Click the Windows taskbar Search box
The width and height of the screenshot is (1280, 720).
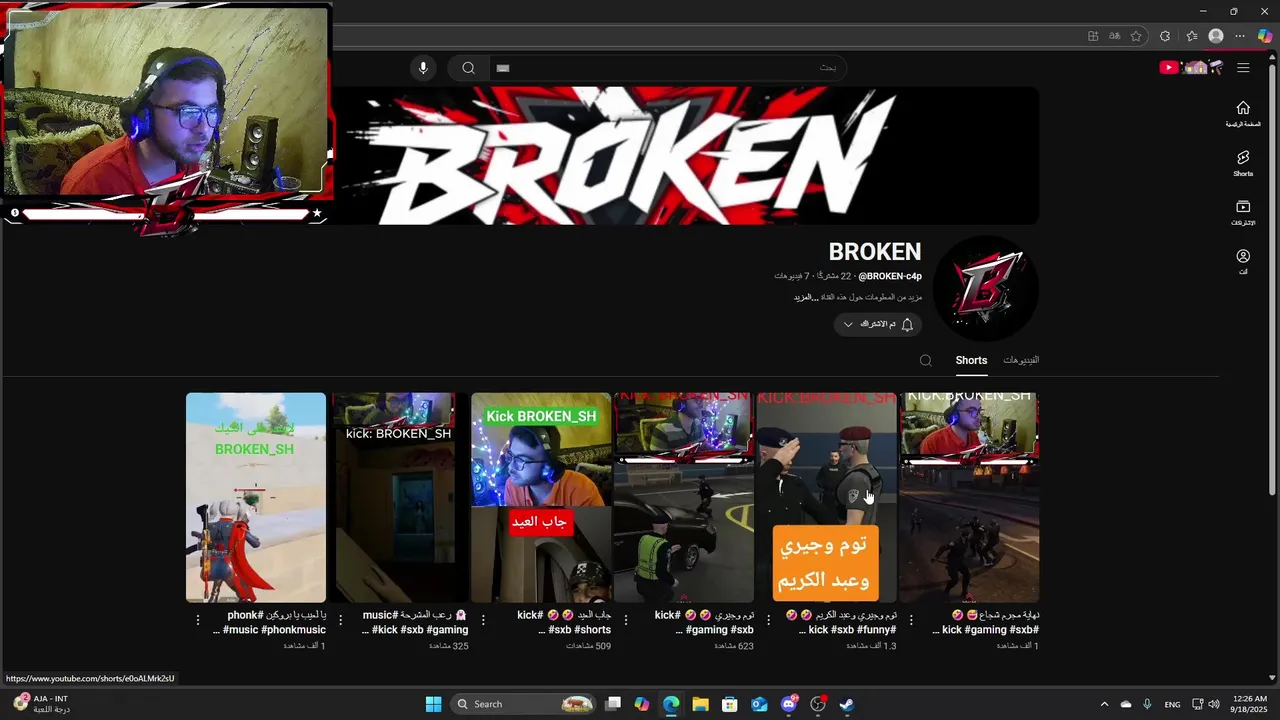pyautogui.click(x=523, y=704)
